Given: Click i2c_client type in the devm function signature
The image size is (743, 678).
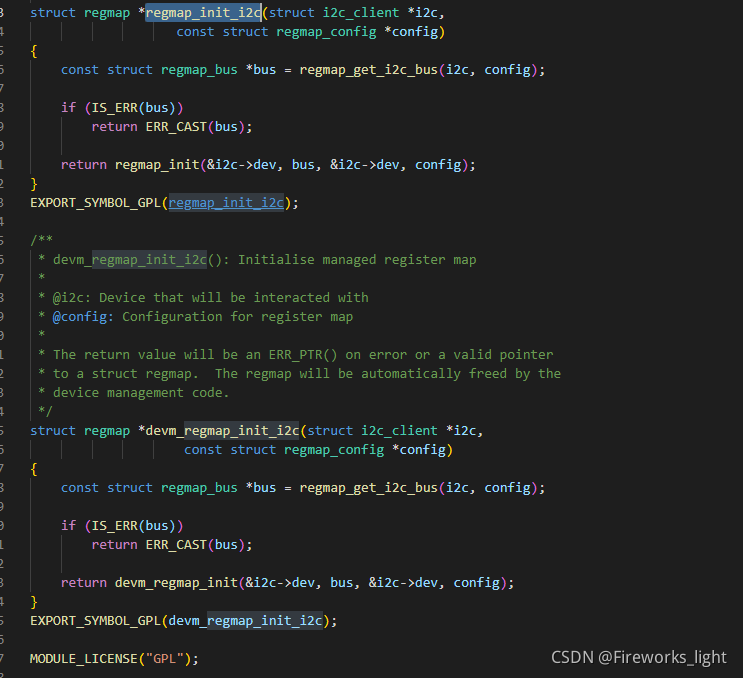Looking at the screenshot, I should pyautogui.click(x=399, y=431).
